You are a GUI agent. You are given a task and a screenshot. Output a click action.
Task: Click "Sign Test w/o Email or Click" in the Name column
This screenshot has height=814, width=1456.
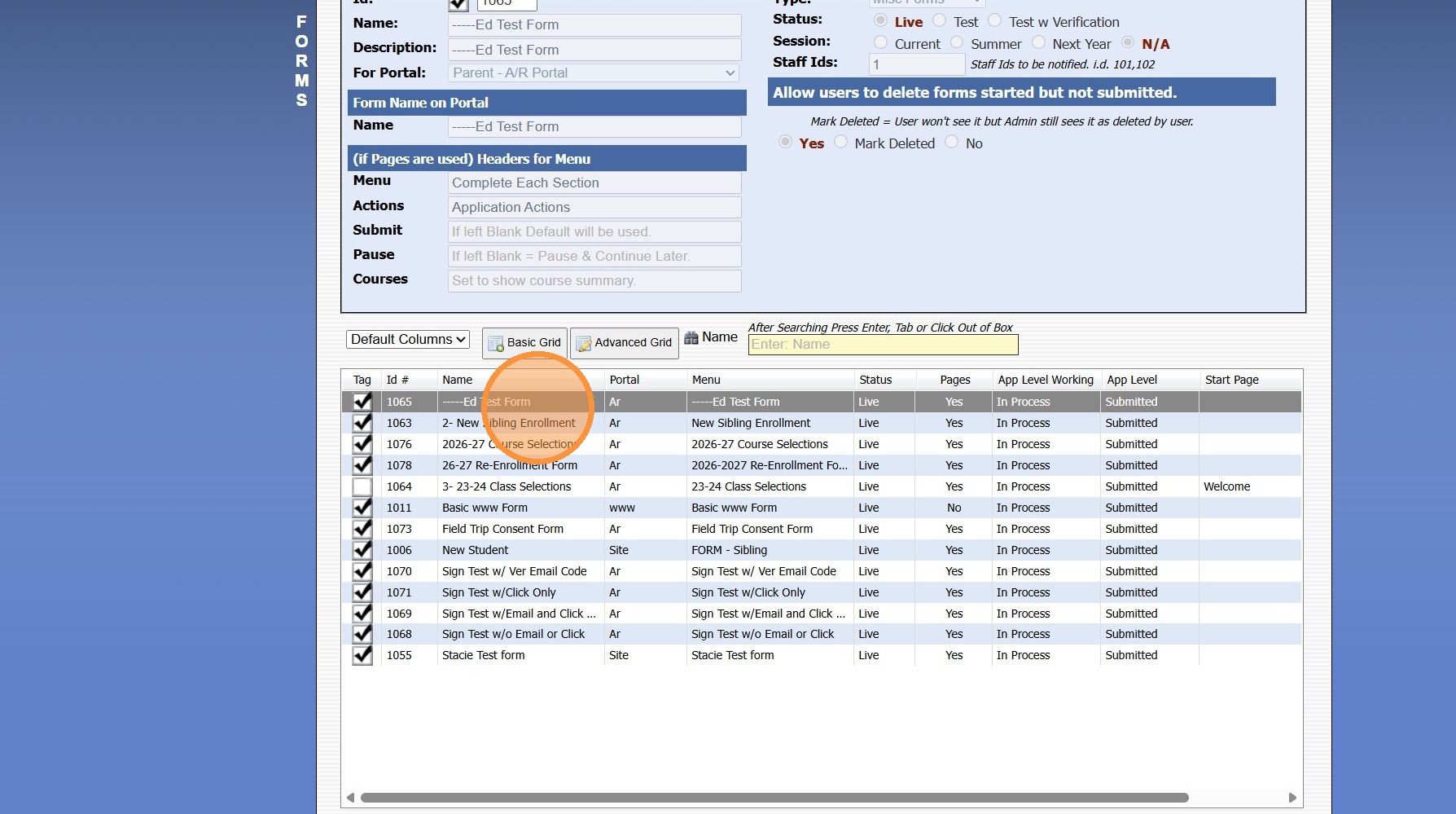[513, 634]
